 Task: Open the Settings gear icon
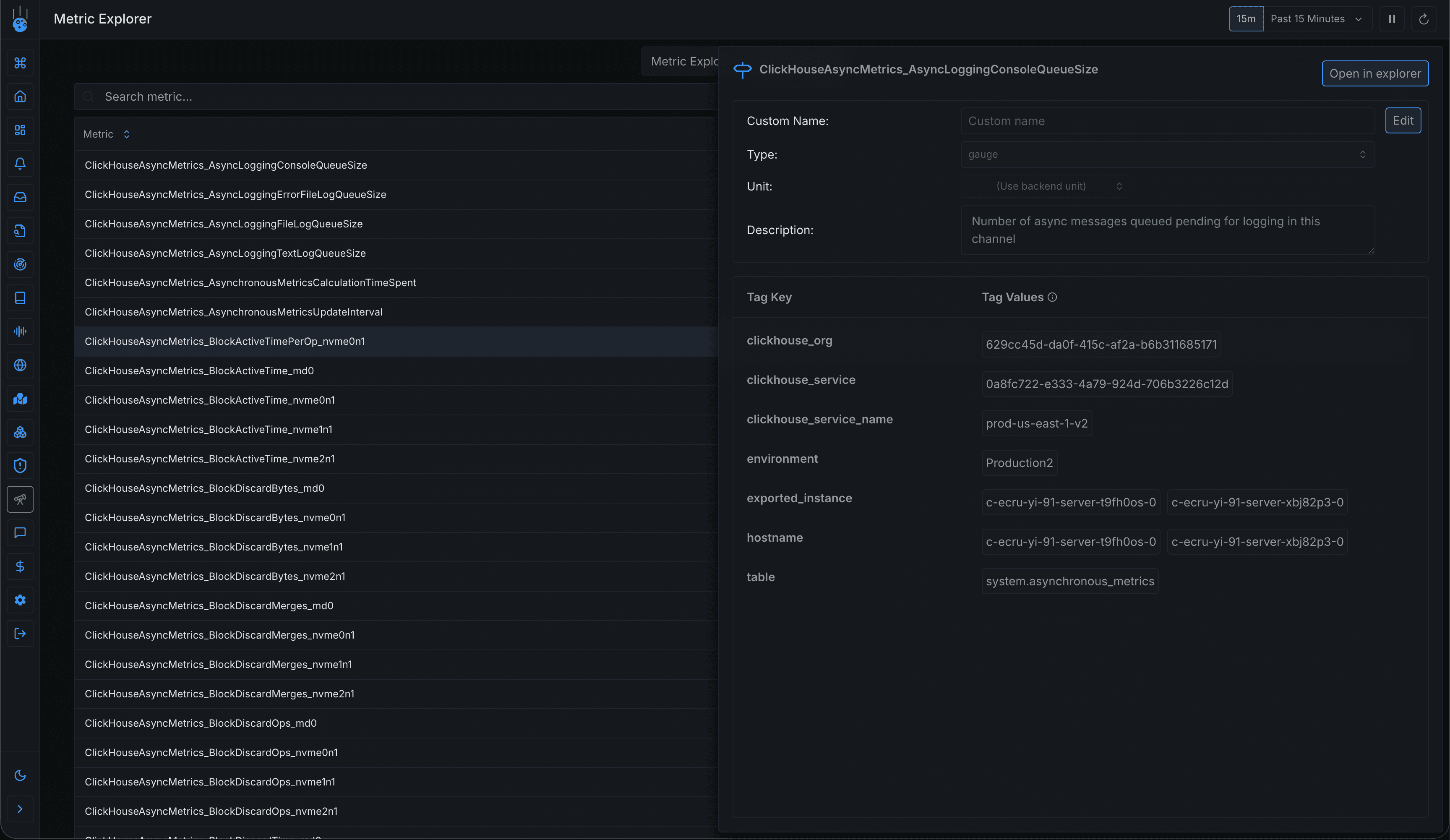coord(20,600)
